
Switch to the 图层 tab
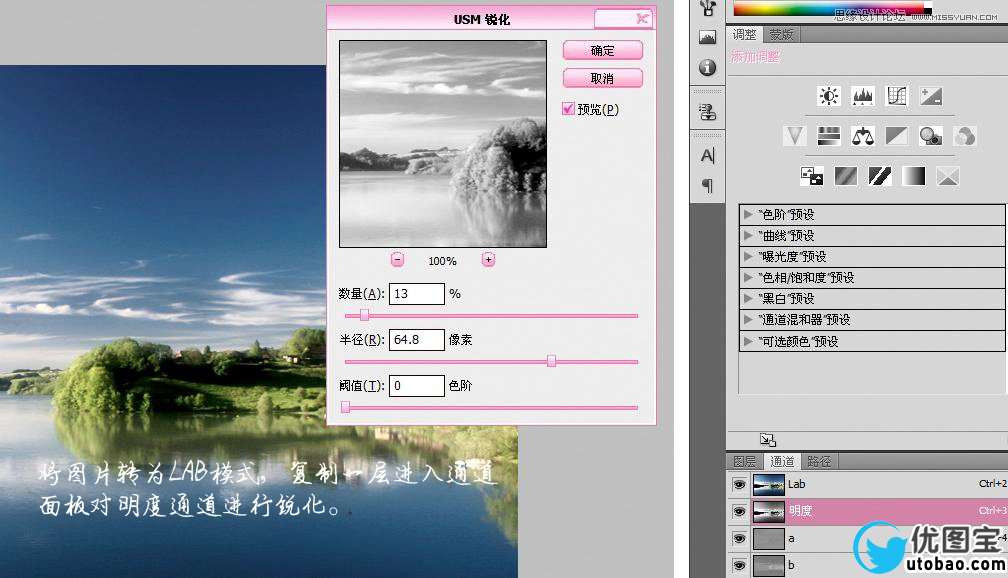tap(745, 461)
